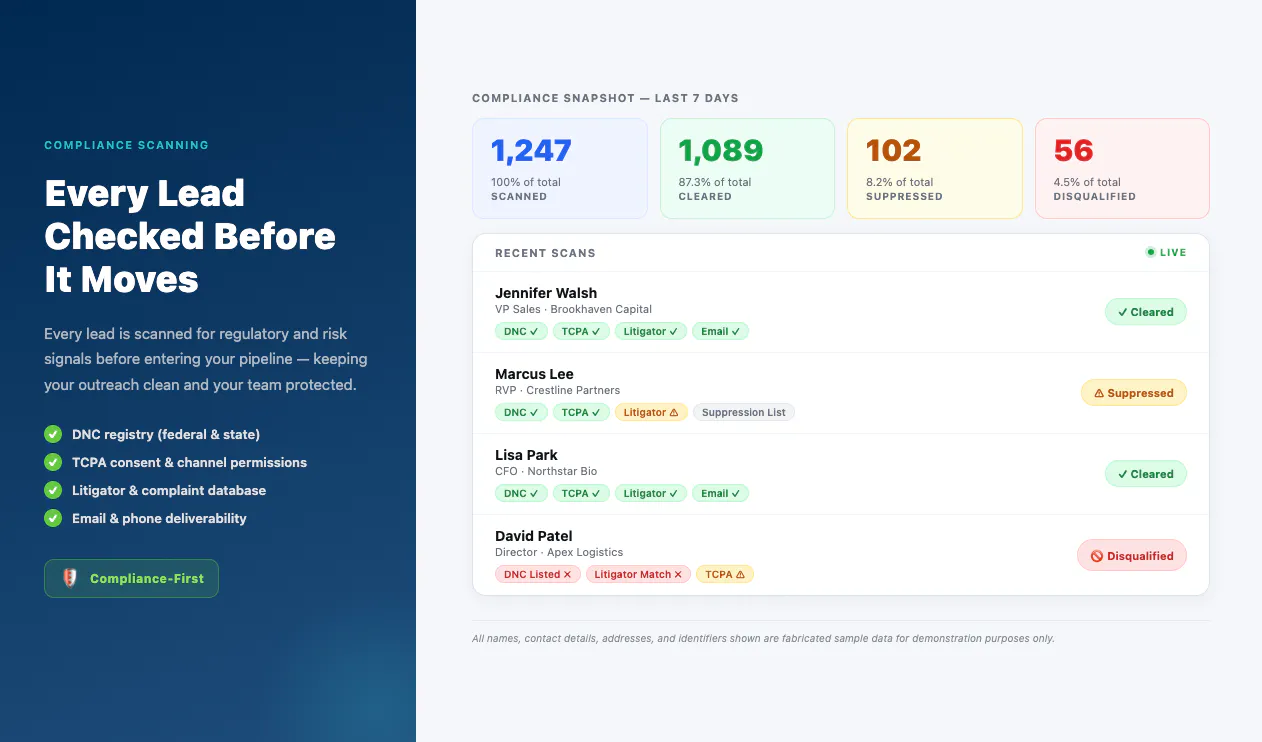This screenshot has width=1262, height=742.
Task: Click green checkmark beside DNC registry item
Action: [53, 434]
